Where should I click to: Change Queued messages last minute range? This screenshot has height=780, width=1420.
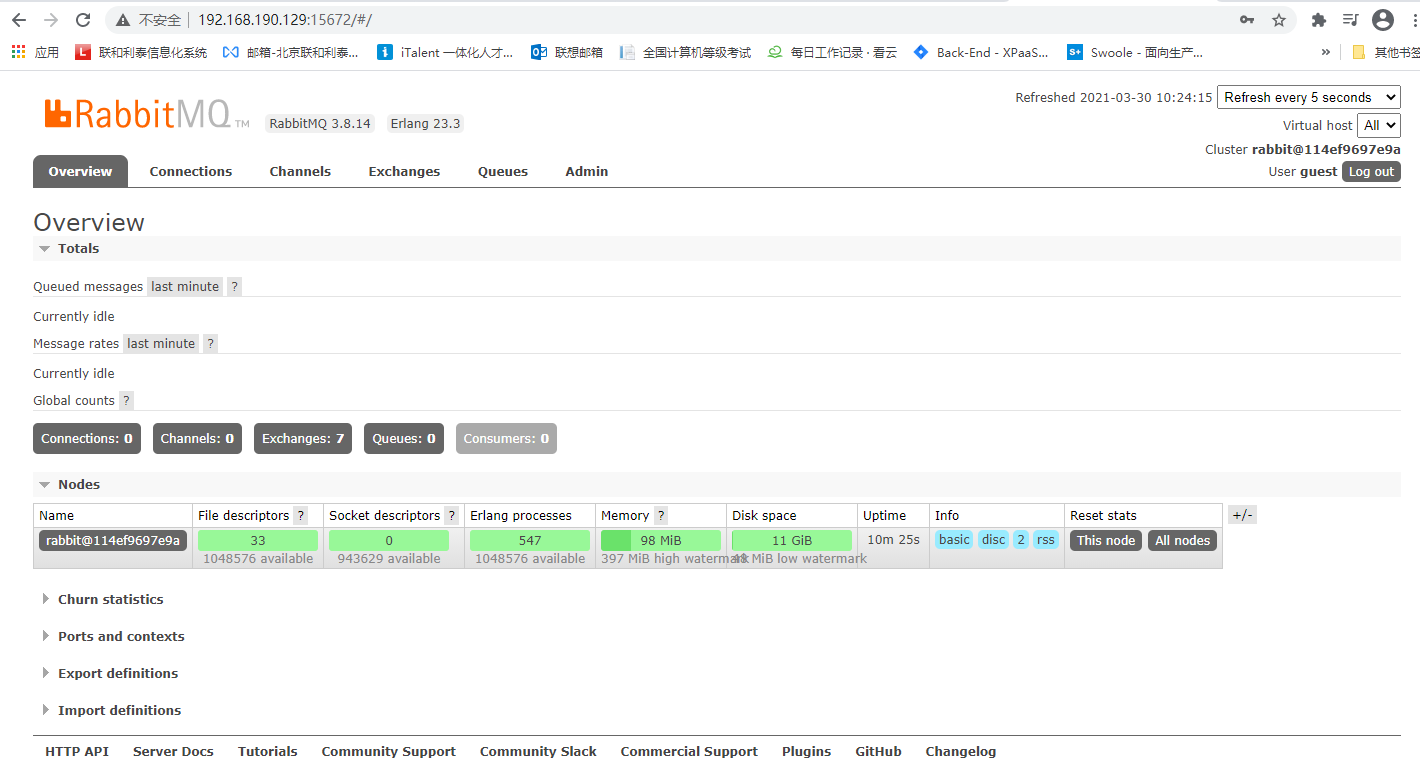click(x=185, y=287)
